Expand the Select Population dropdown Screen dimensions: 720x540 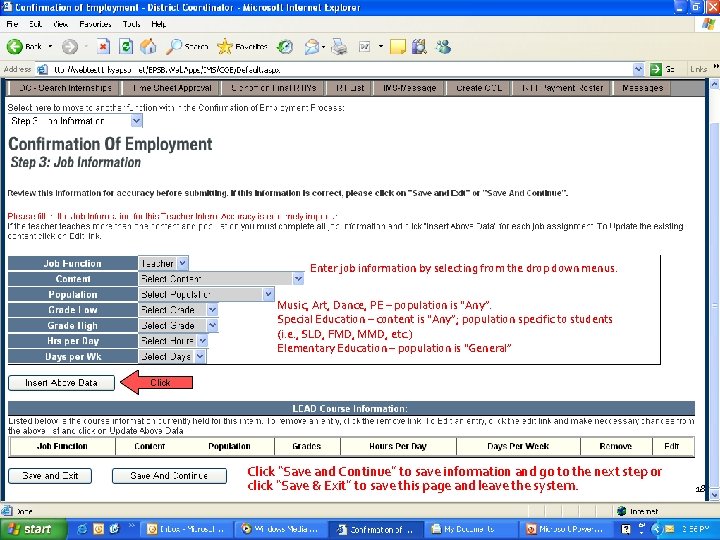[268, 294]
